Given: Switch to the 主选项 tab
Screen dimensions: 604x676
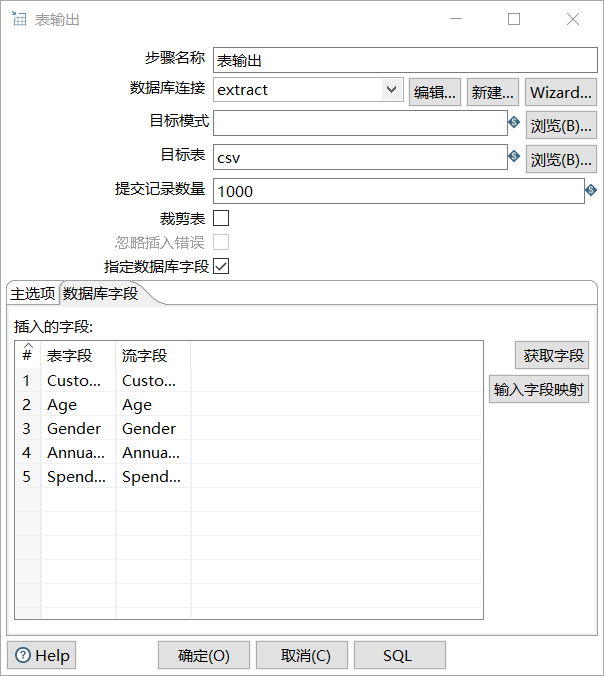Looking at the screenshot, I should pyautogui.click(x=33, y=294).
